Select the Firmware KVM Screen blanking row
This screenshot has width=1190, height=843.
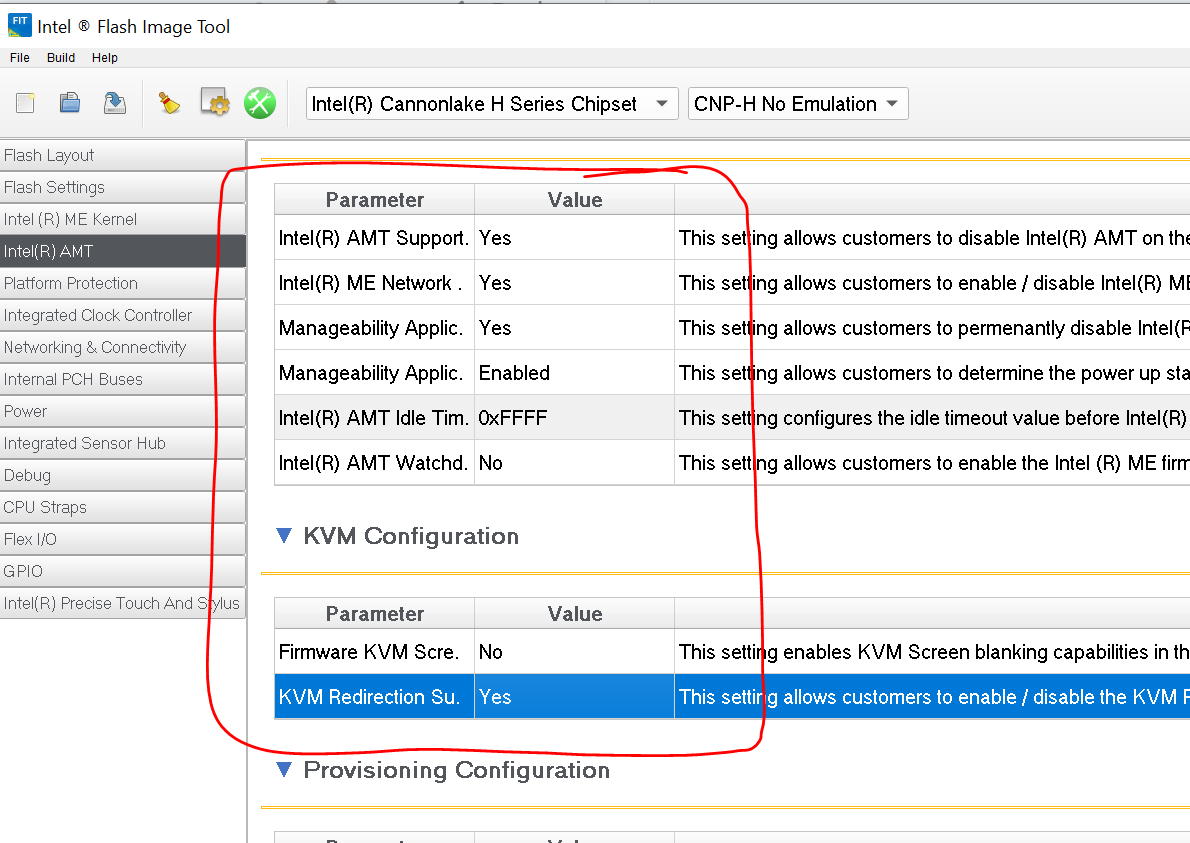coord(369,652)
